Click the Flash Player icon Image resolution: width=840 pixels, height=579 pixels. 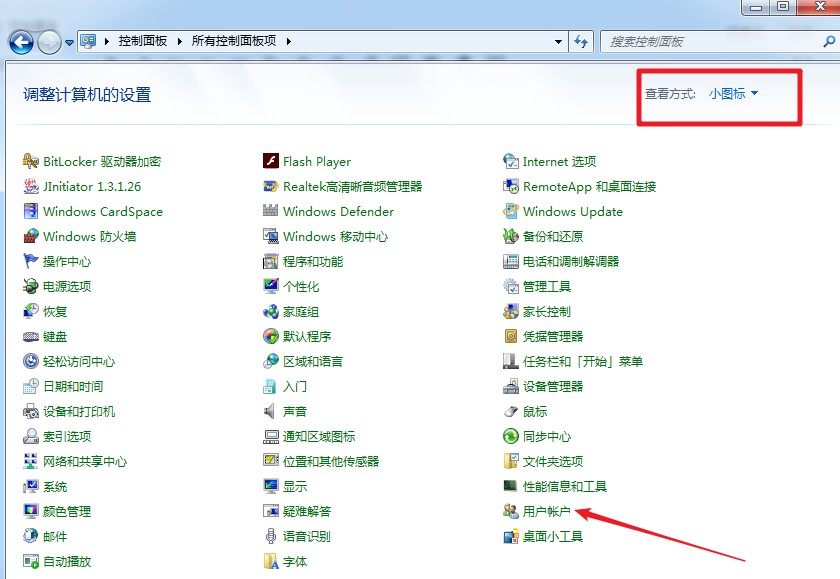(x=271, y=161)
